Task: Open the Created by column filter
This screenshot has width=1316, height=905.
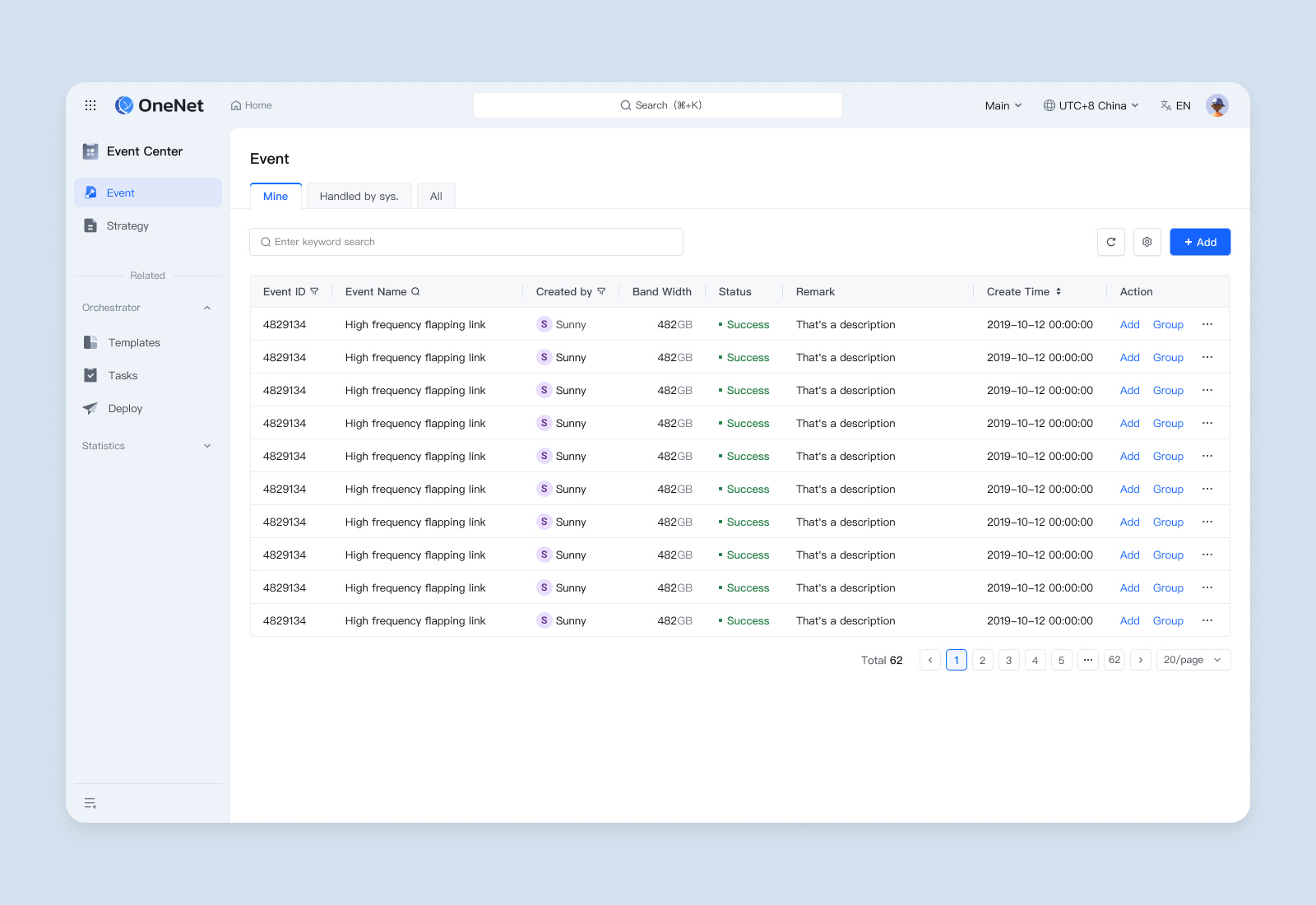Action: click(x=601, y=290)
